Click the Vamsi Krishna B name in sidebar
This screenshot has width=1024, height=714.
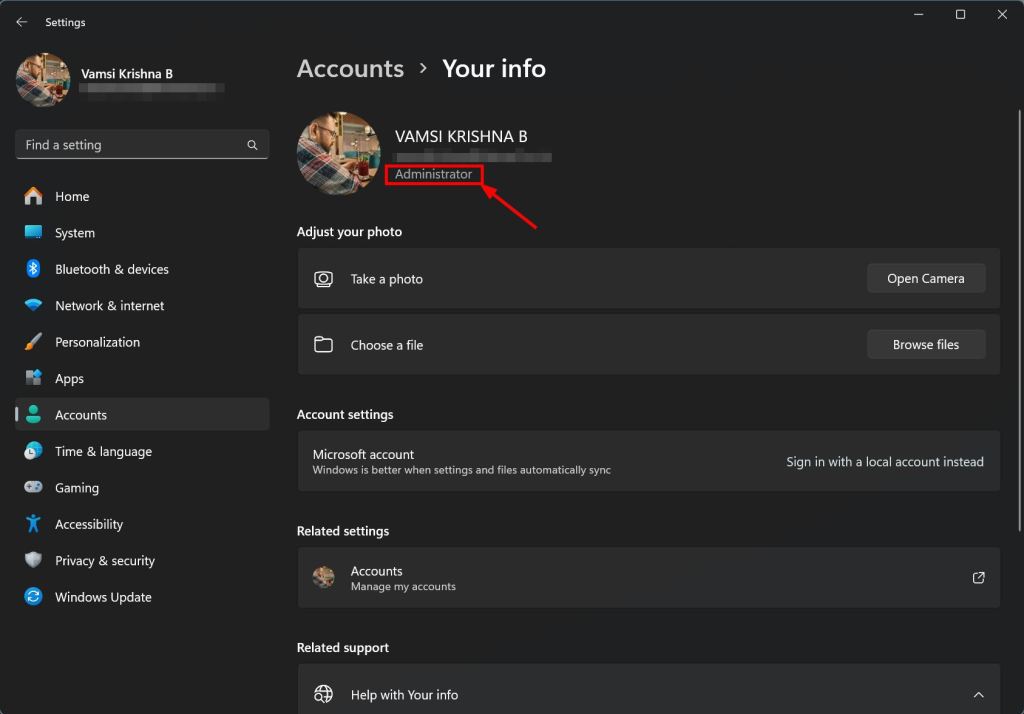pyautogui.click(x=127, y=73)
